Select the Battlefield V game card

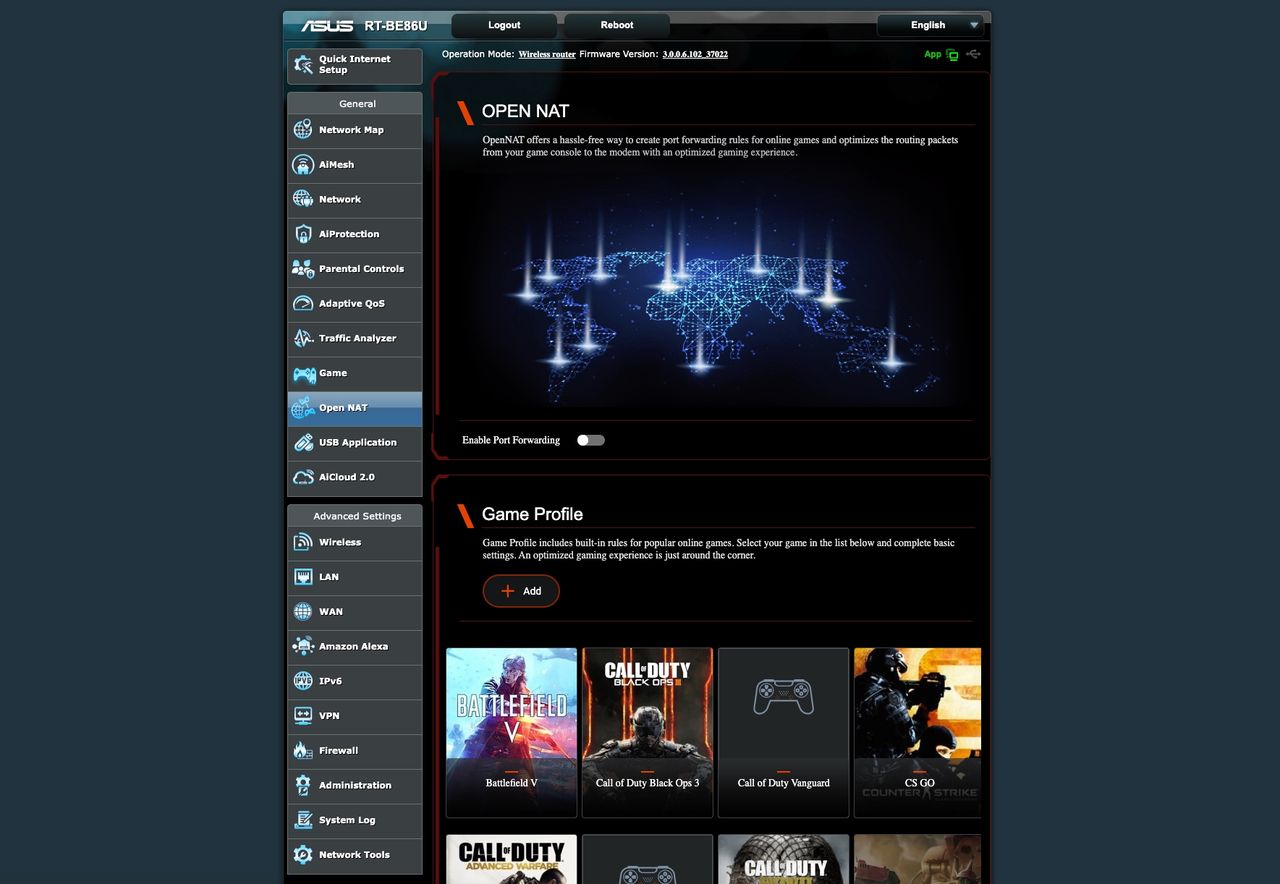pos(512,733)
